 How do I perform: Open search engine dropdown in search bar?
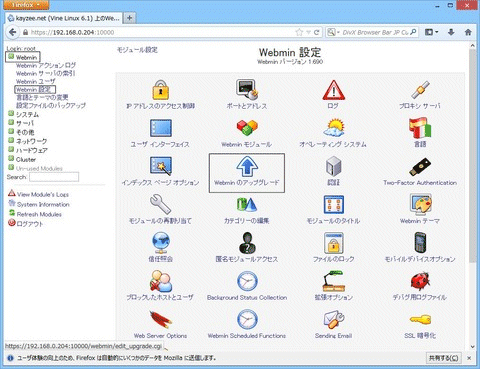(333, 32)
